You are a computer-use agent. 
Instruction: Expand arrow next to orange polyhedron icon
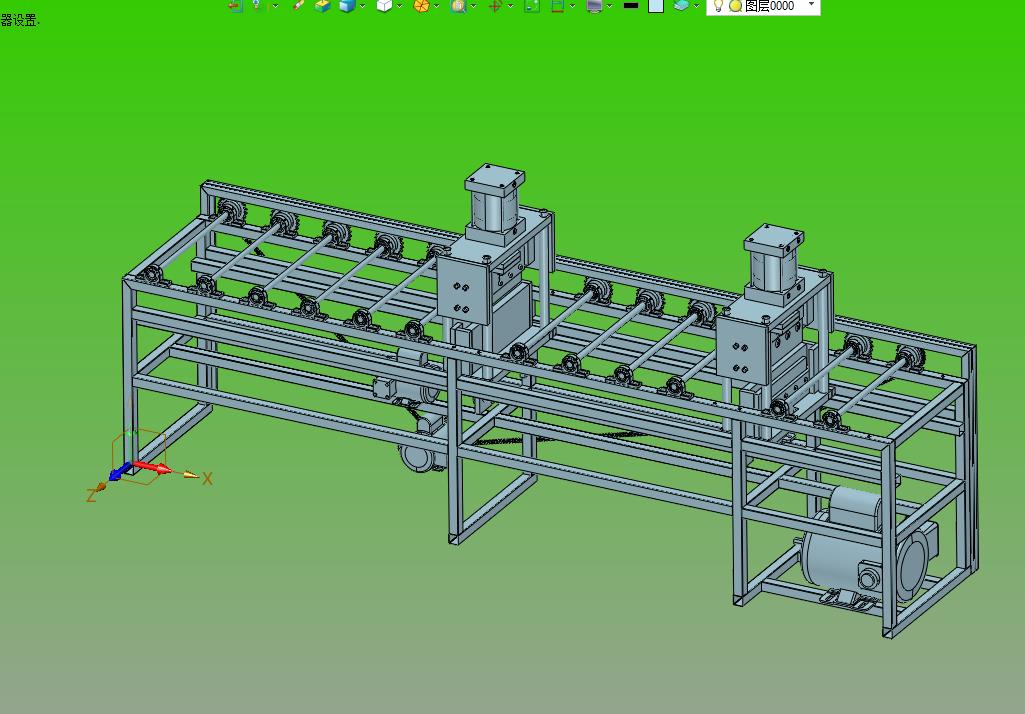pos(437,5)
